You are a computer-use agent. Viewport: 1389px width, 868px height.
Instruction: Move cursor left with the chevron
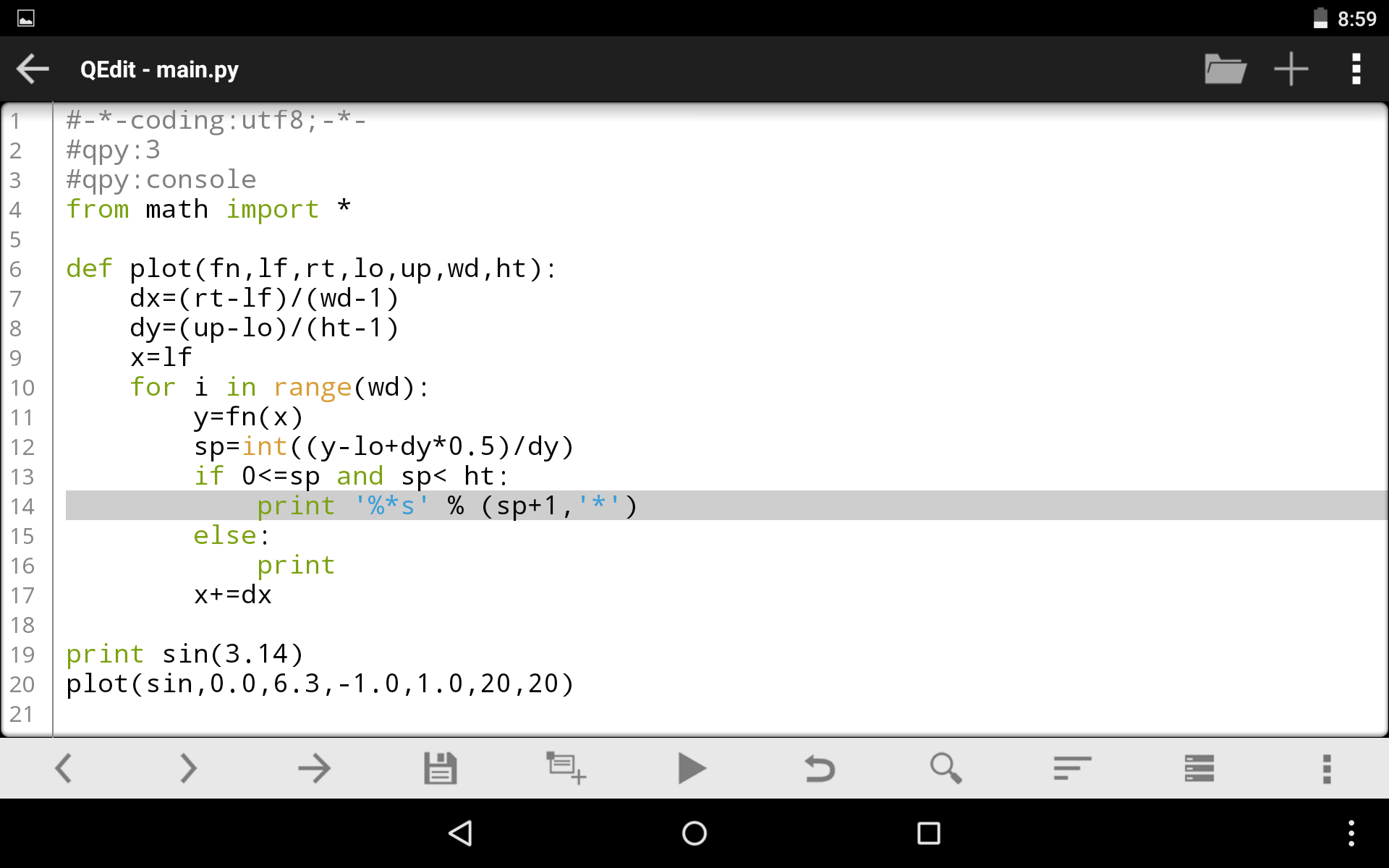tap(64, 768)
